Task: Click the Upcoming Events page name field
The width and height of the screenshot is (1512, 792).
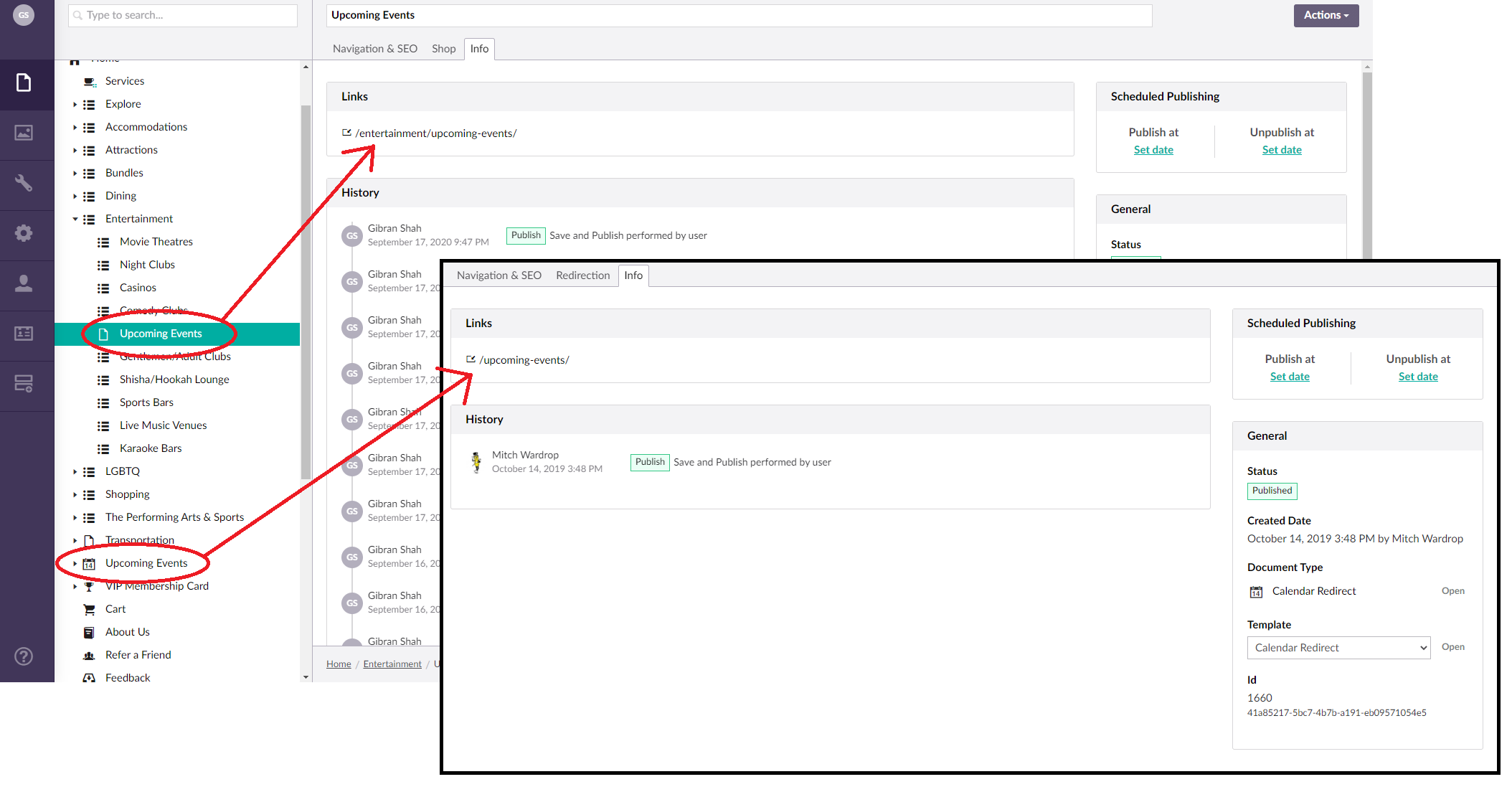Action: pyautogui.click(x=739, y=15)
